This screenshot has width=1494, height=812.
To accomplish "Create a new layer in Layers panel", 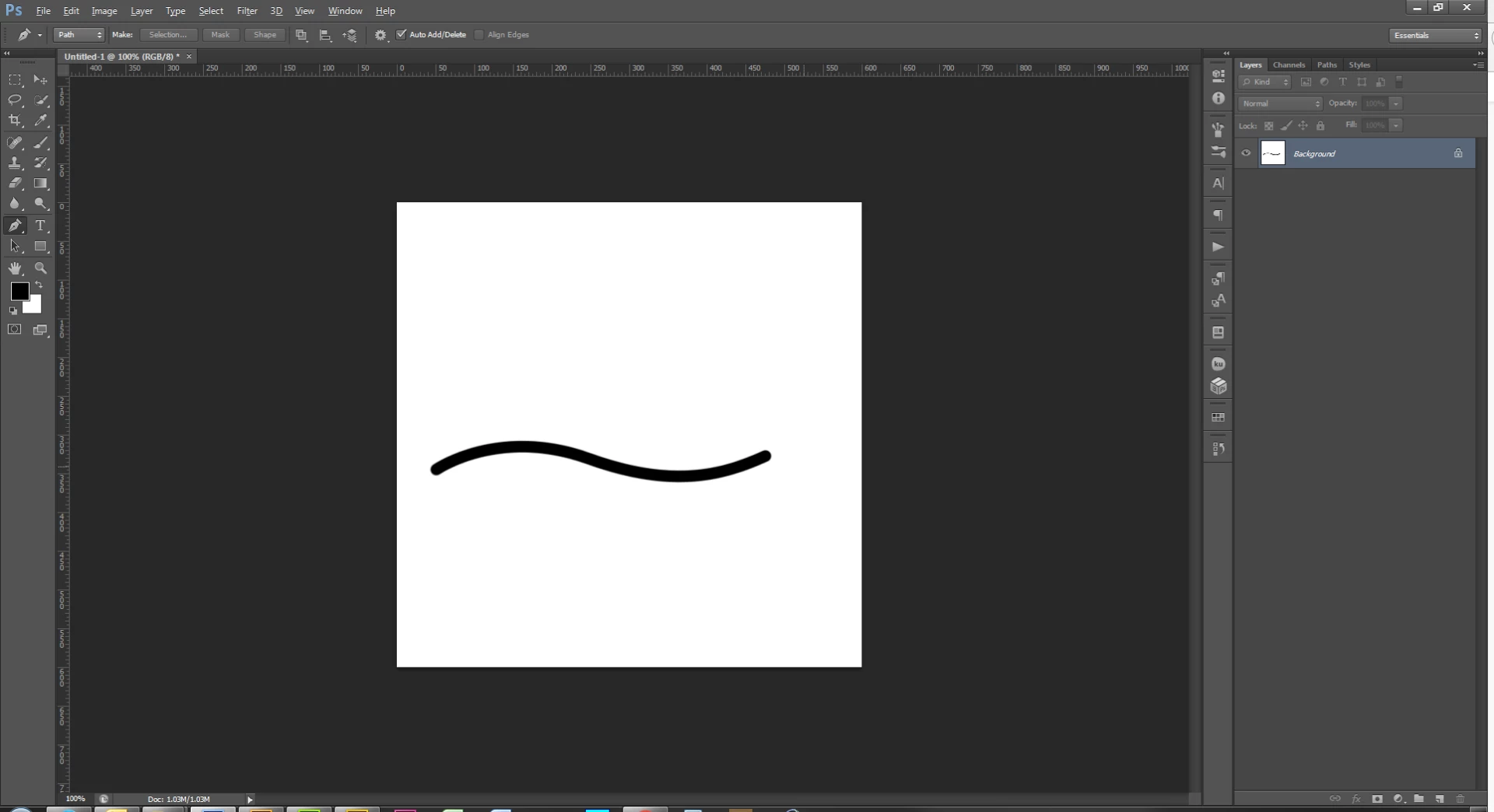I will pos(1440,799).
